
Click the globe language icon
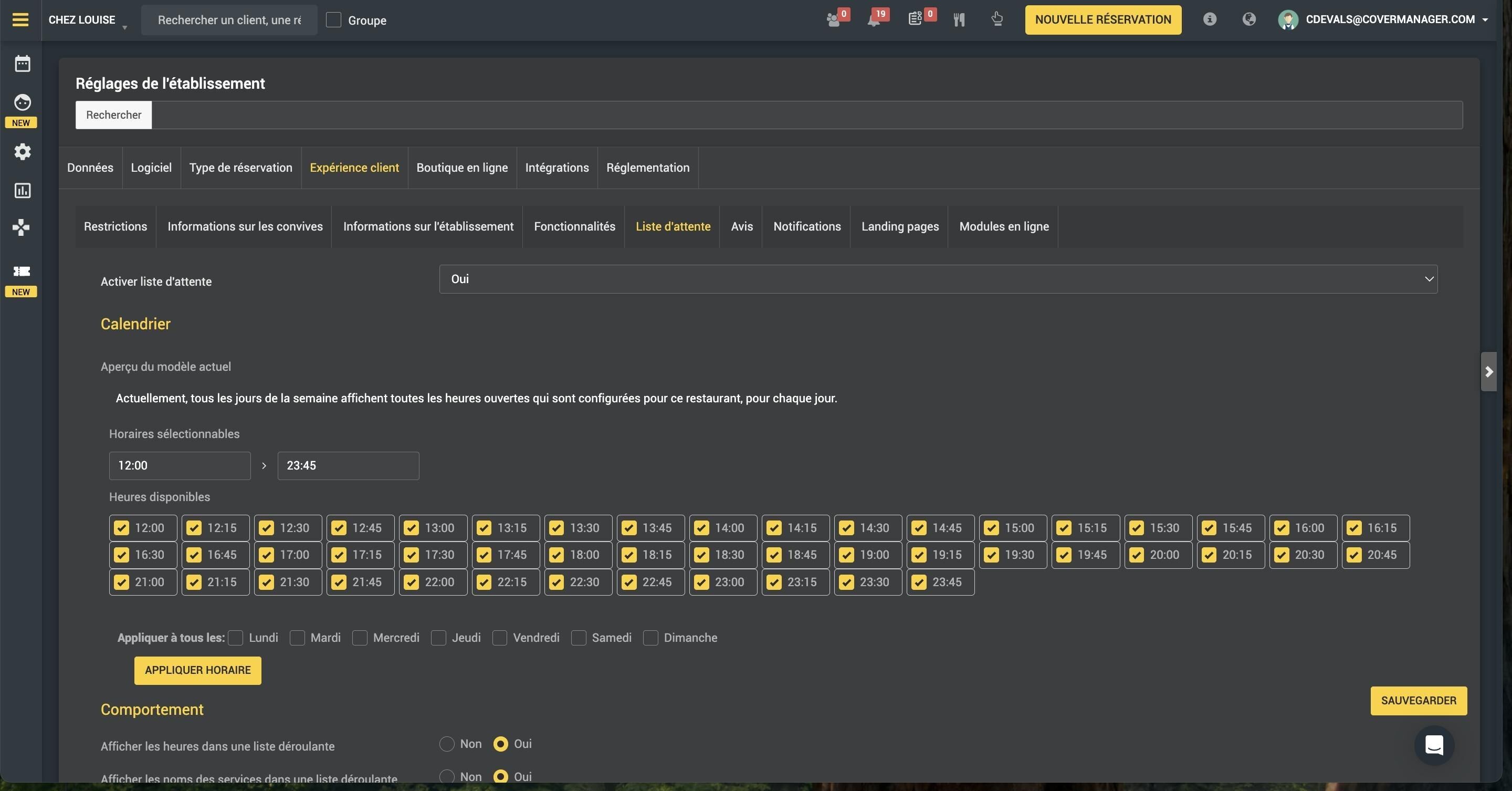click(1249, 19)
